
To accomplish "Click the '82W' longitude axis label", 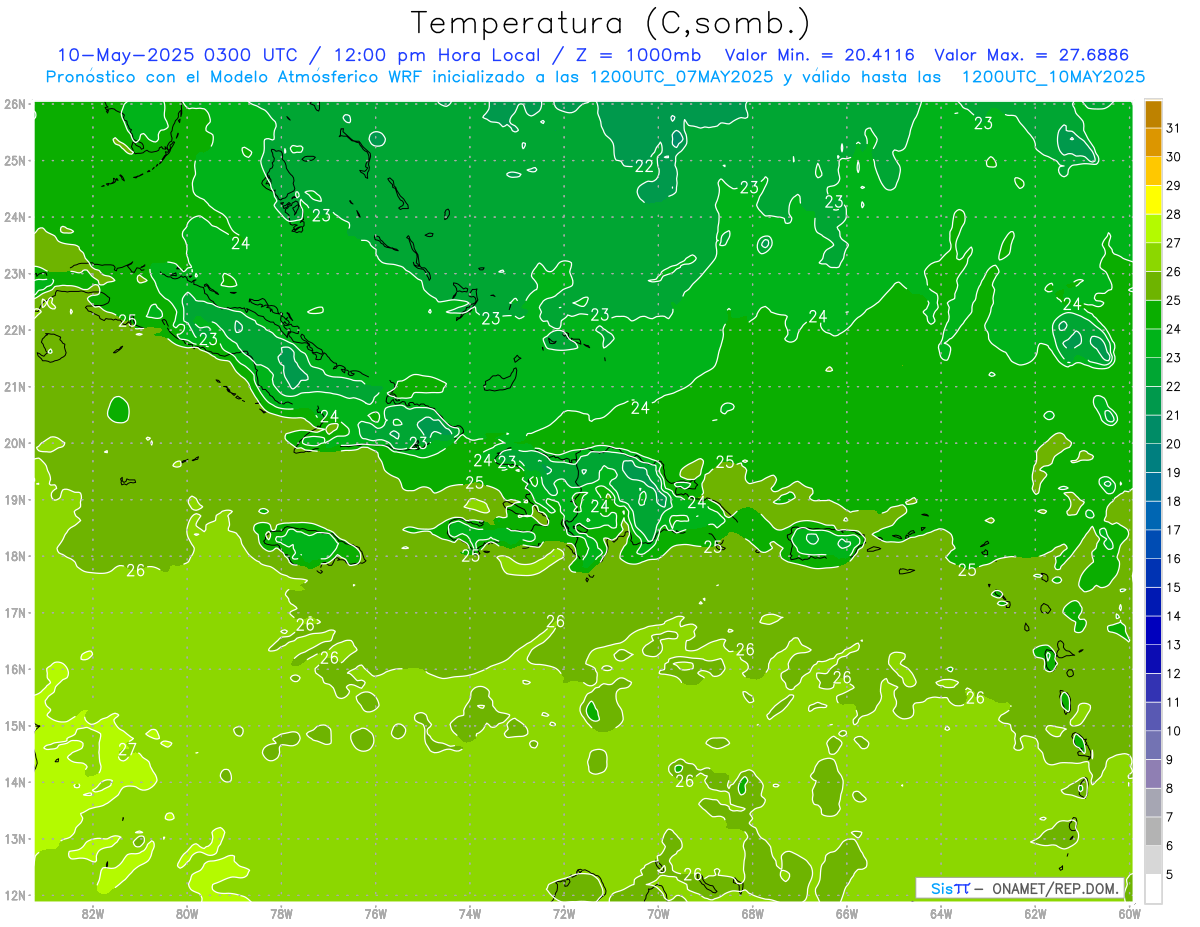I will click(93, 913).
